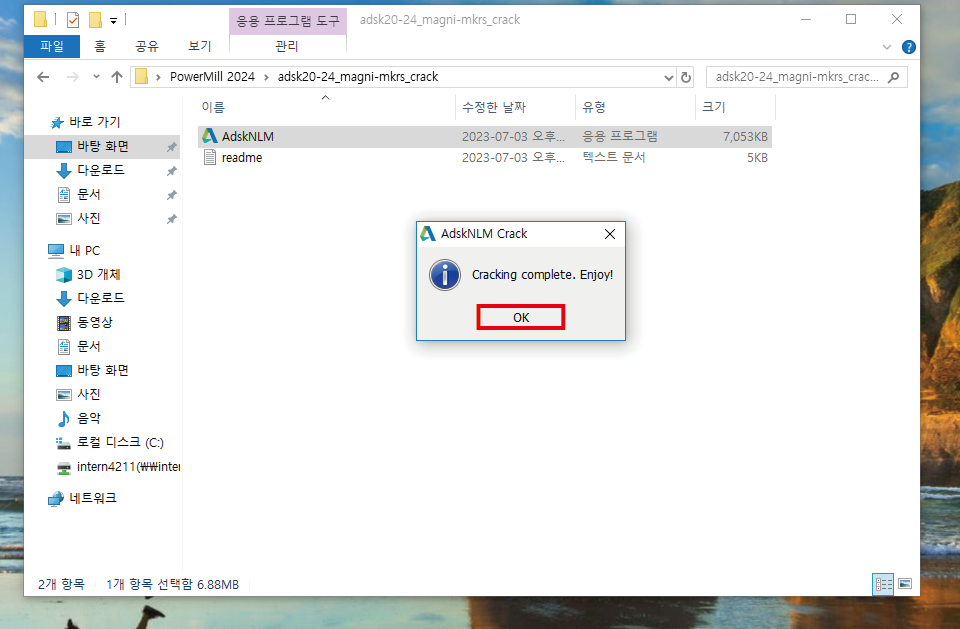Screen dimensions: 960x629
Task: Open Explorer help question mark
Action: tap(909, 47)
